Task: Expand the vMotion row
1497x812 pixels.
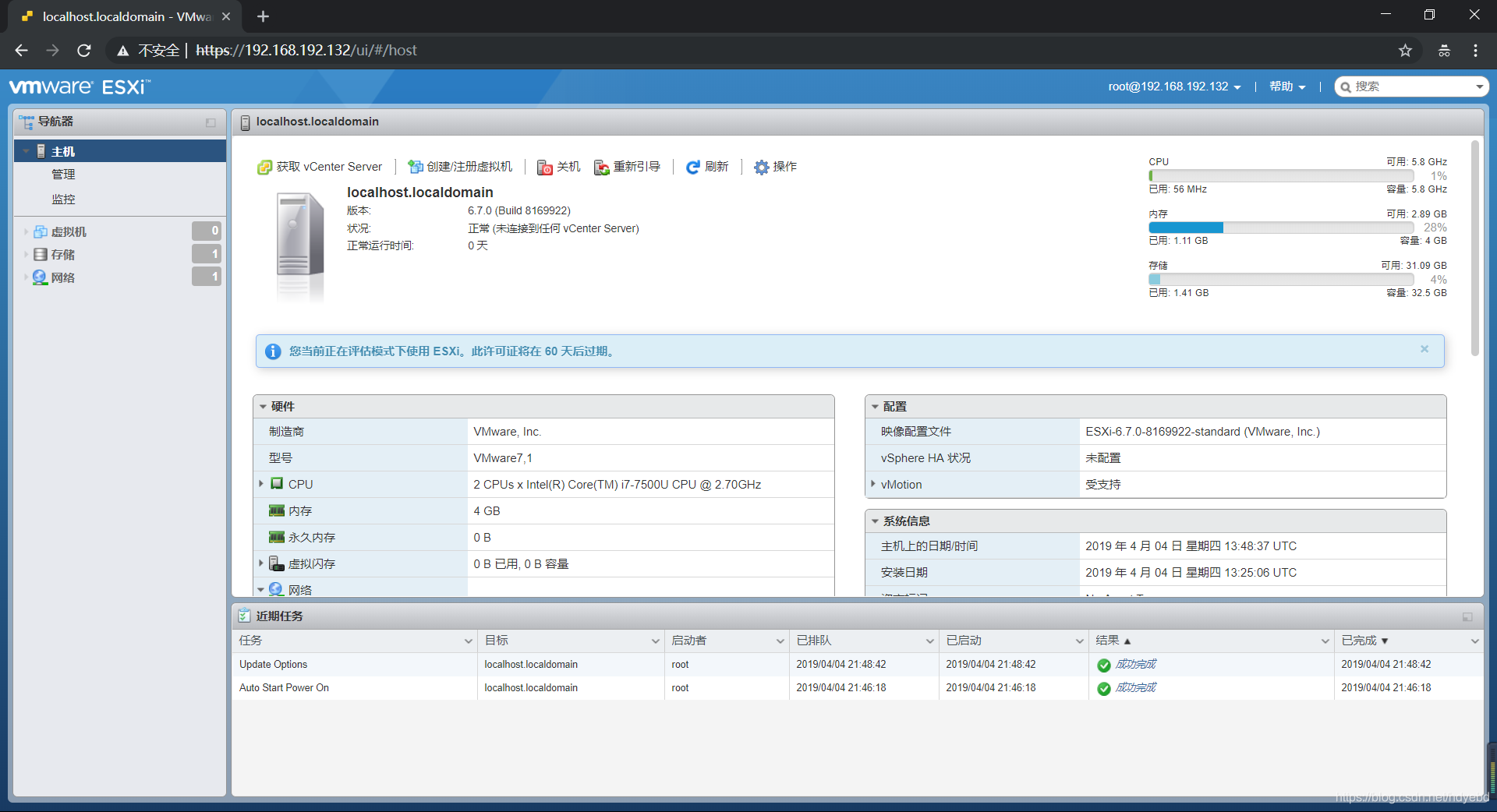Action: click(873, 484)
